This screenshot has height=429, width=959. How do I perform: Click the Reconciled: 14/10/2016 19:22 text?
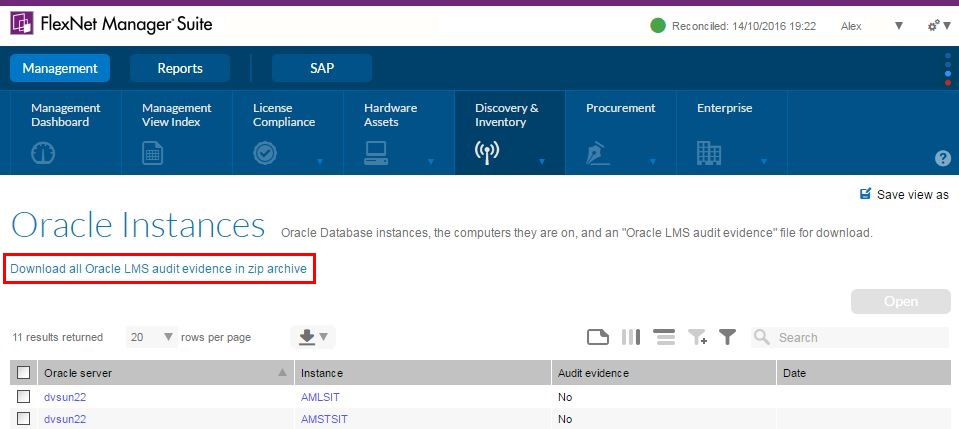744,26
